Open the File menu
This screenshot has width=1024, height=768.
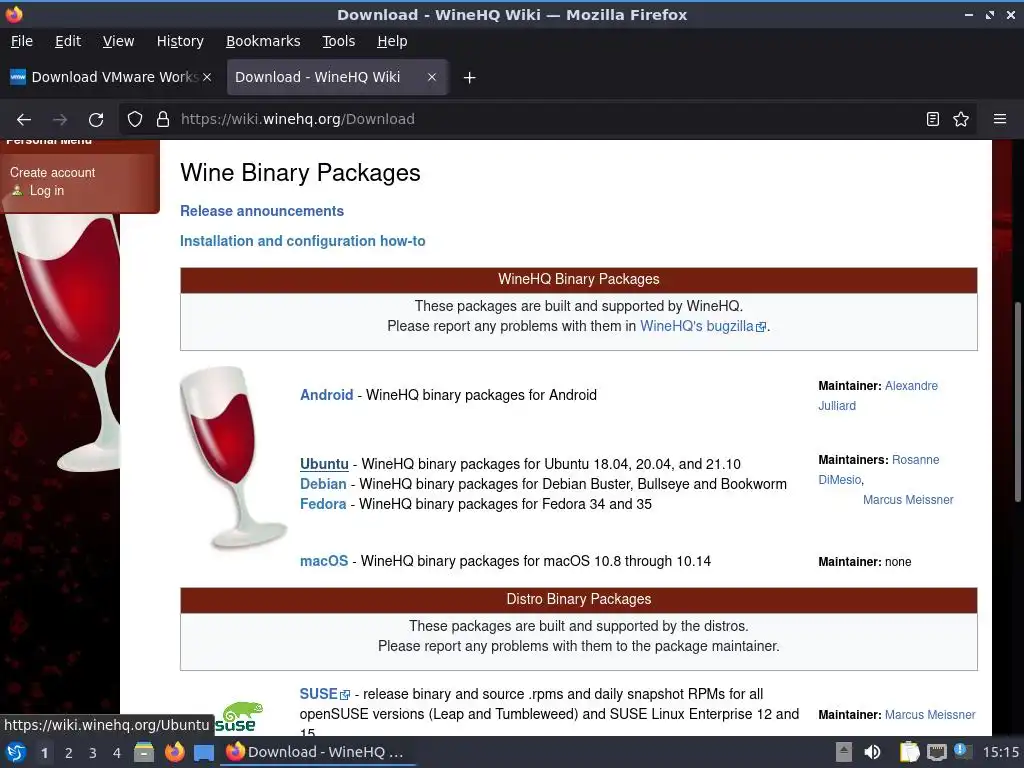22,41
